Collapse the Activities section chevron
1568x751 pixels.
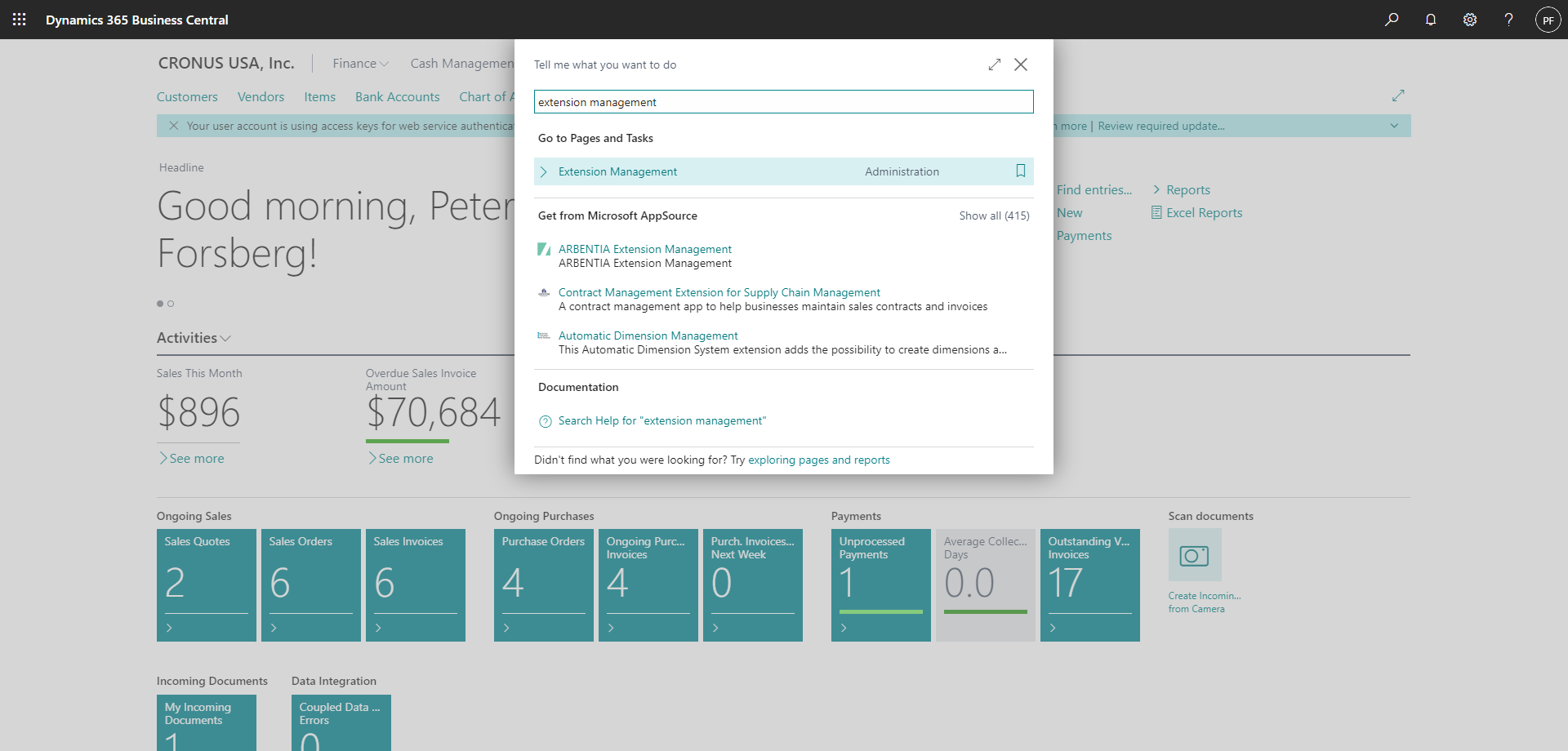pyautogui.click(x=225, y=338)
